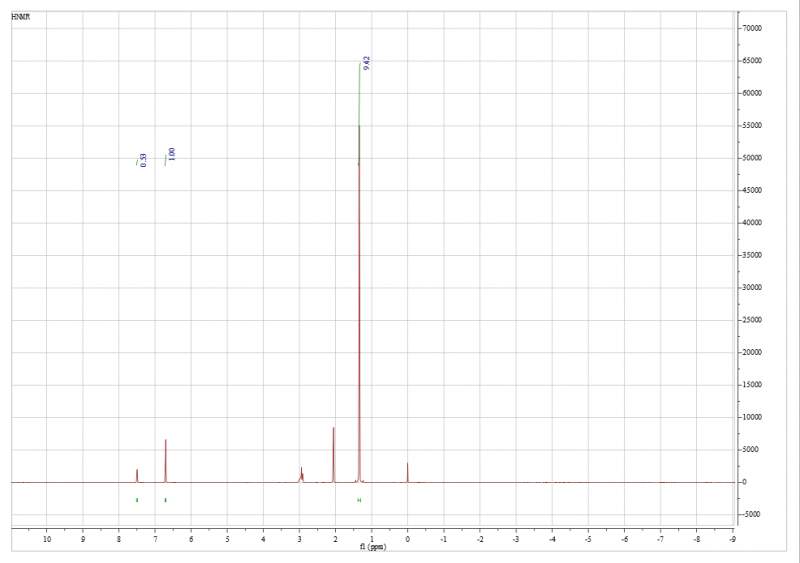Click the x-axis tick label -3
Image resolution: width=800 pixels, height=563 pixels.
coord(515,539)
